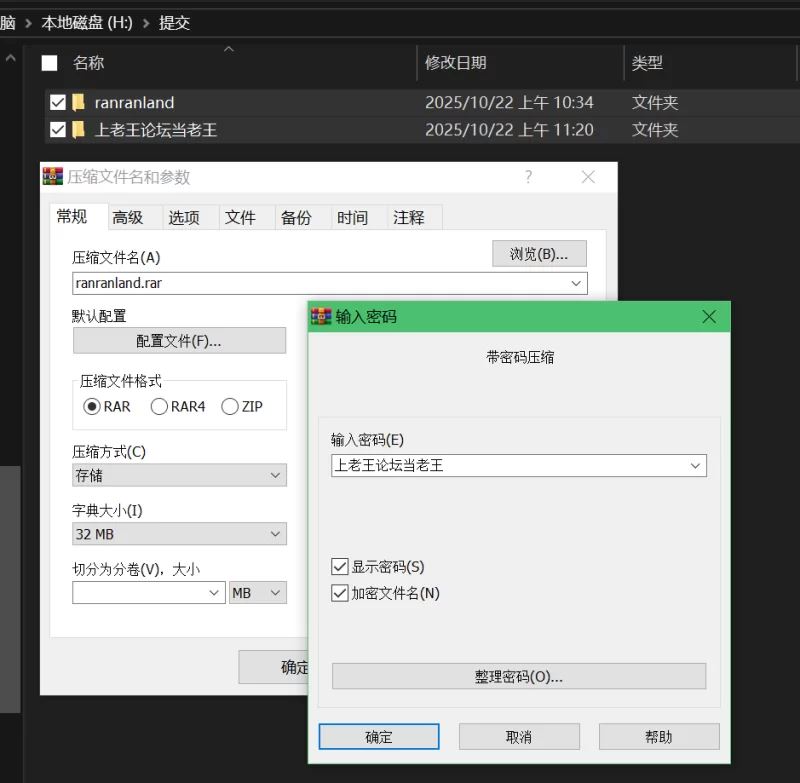This screenshot has height=783, width=800.
Task: Select the ranranland folder name
Action: coord(134,103)
